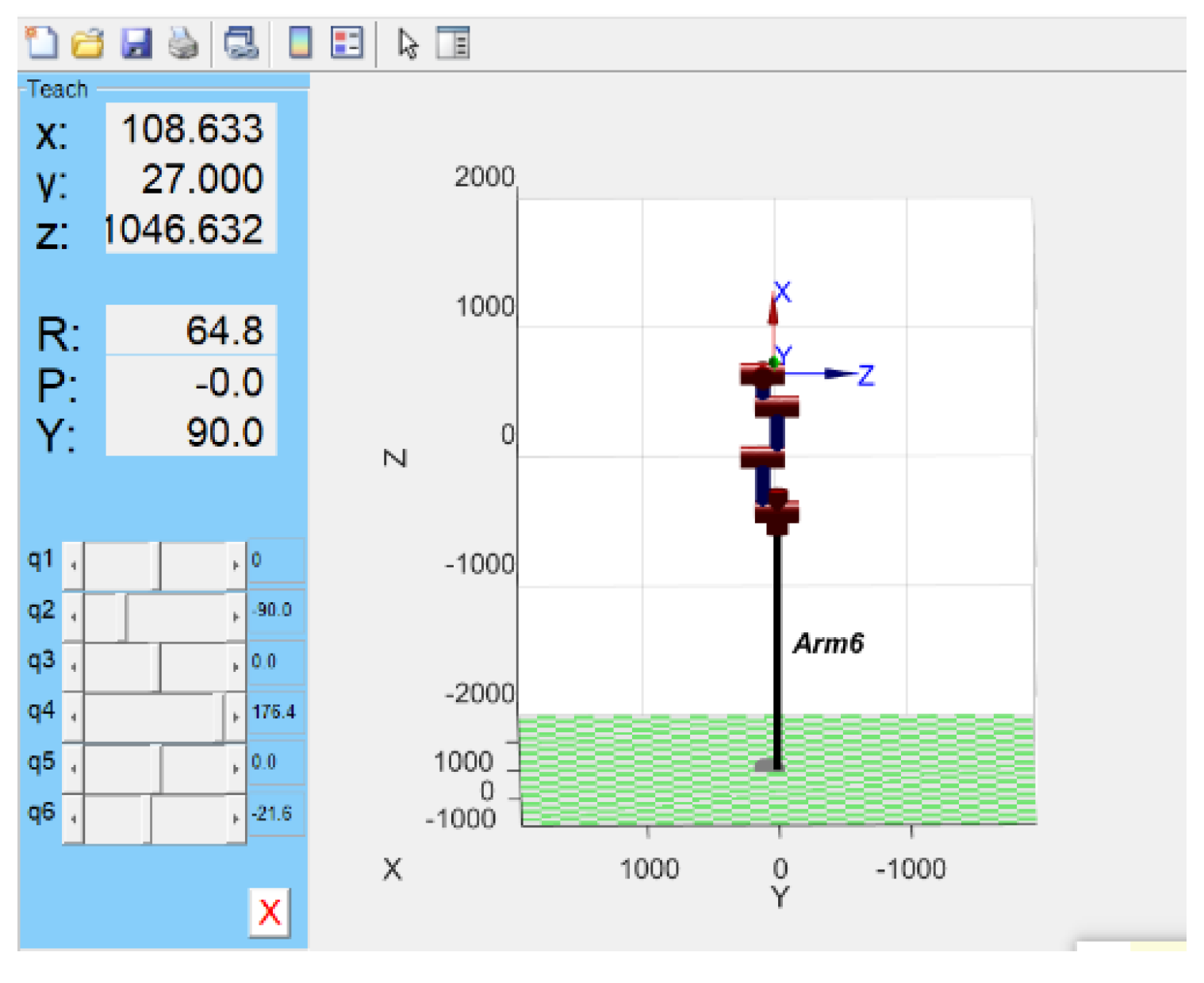Click the q1 angle value field
This screenshot has width=1204, height=983.
click(276, 560)
